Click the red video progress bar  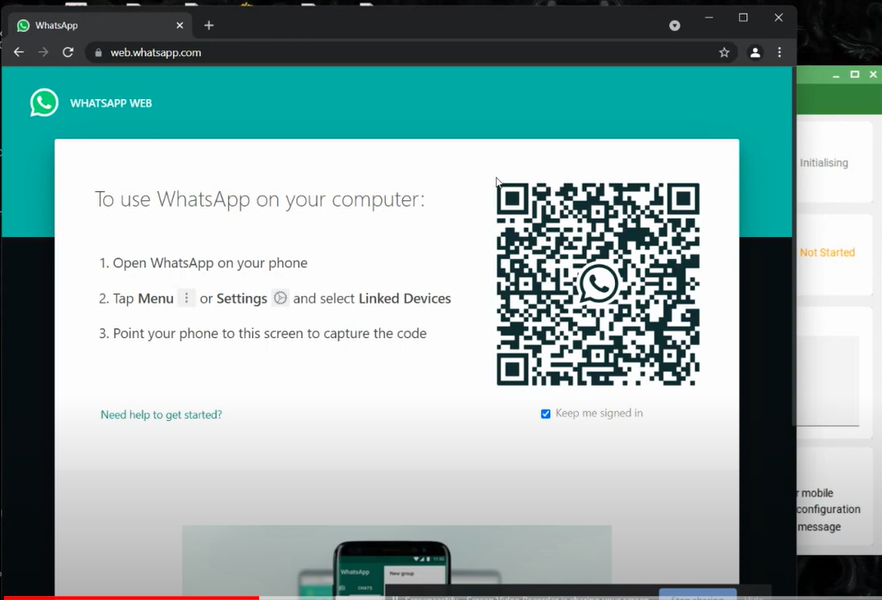(130, 597)
